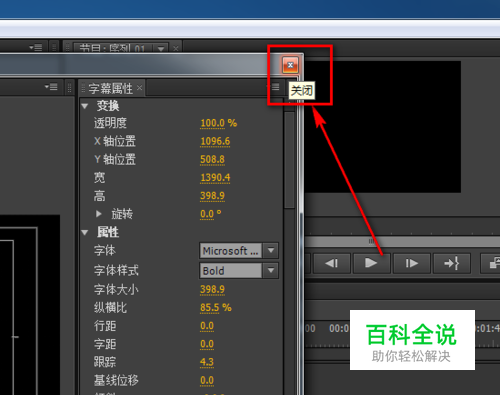This screenshot has width=500, height=395.
Task: Close the 节目: 序列 01 panel tab
Action: [x=176, y=49]
